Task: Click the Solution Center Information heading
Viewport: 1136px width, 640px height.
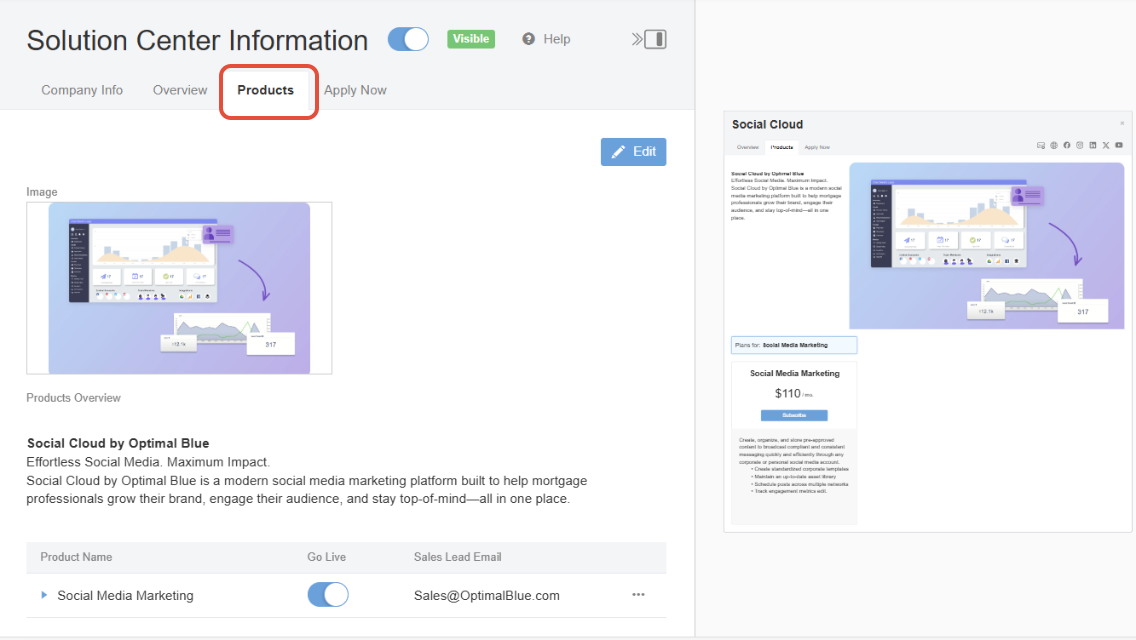Action: 197,41
